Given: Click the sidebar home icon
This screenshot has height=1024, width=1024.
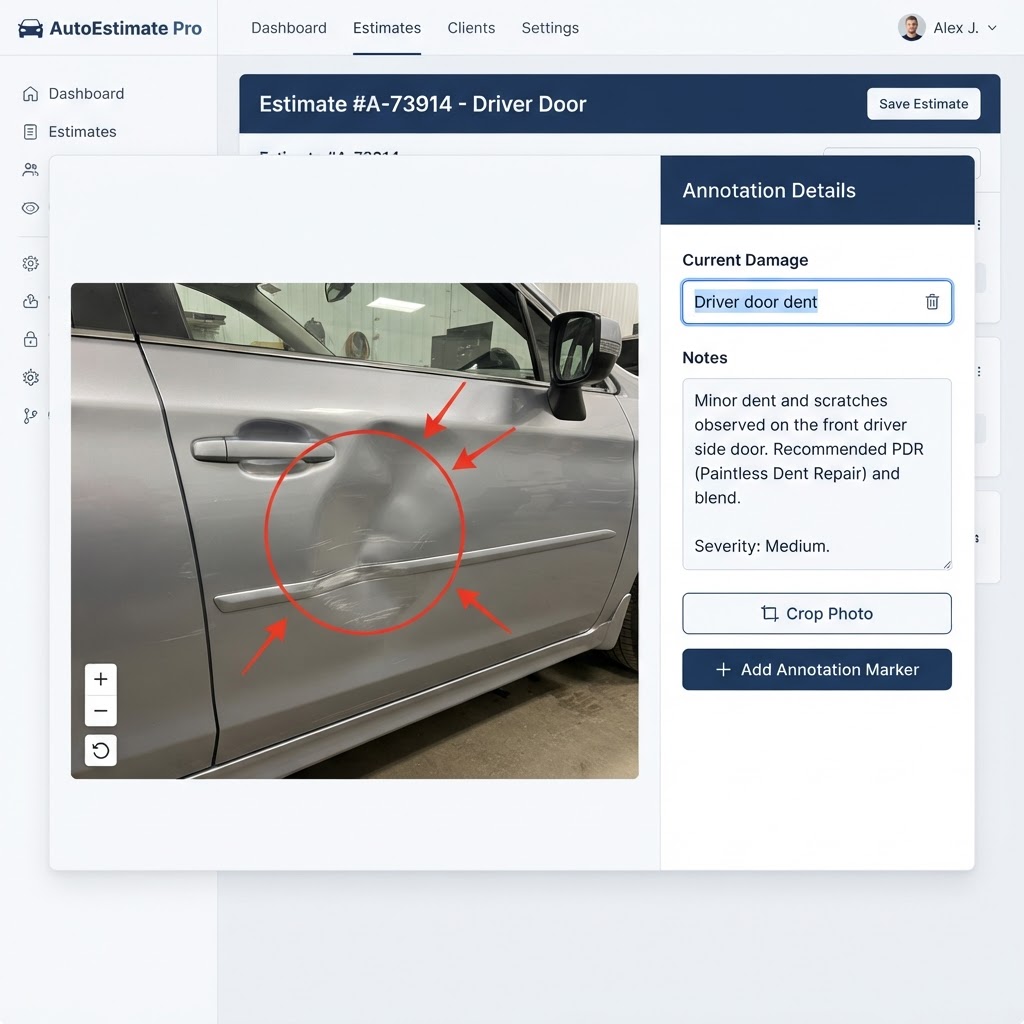Looking at the screenshot, I should 30,93.
